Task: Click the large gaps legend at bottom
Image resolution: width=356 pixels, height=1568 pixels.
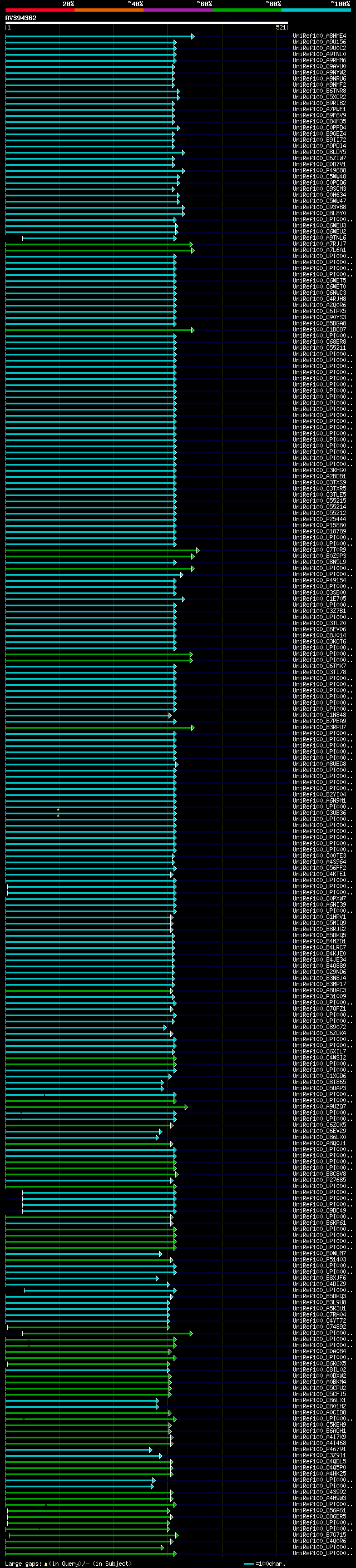Action: (68, 1563)
